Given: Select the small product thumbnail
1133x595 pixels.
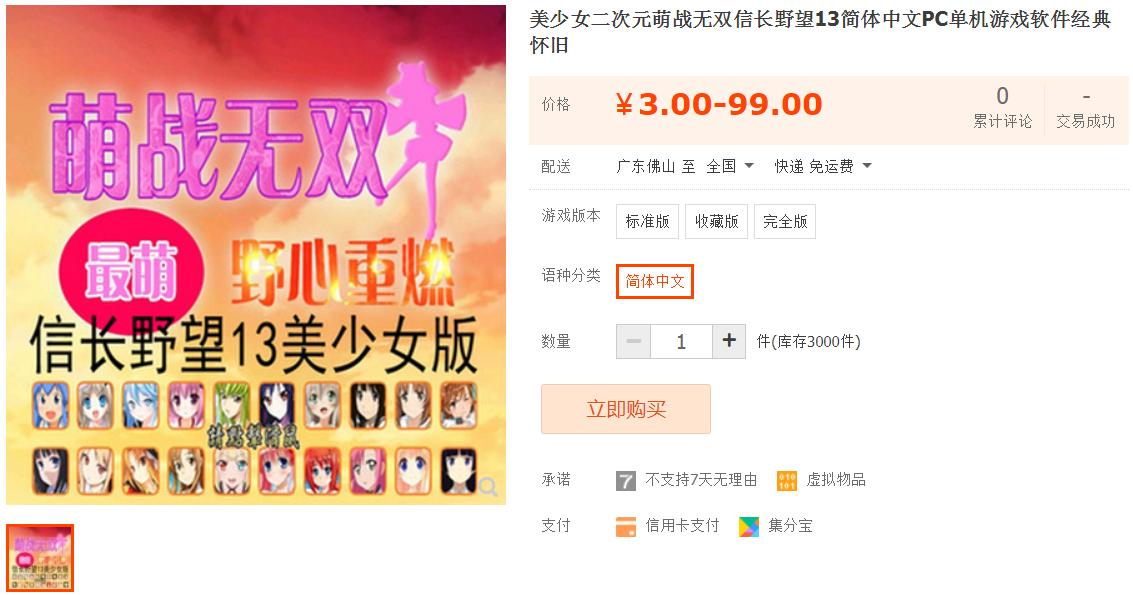Looking at the screenshot, I should pos(40,557).
